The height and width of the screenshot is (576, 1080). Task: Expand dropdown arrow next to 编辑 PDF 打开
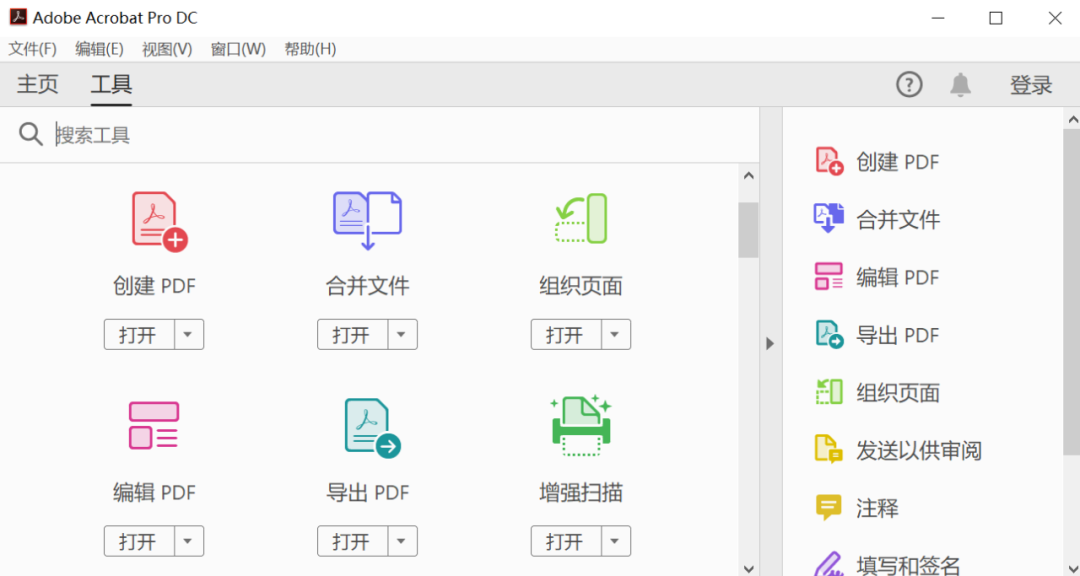(189, 542)
